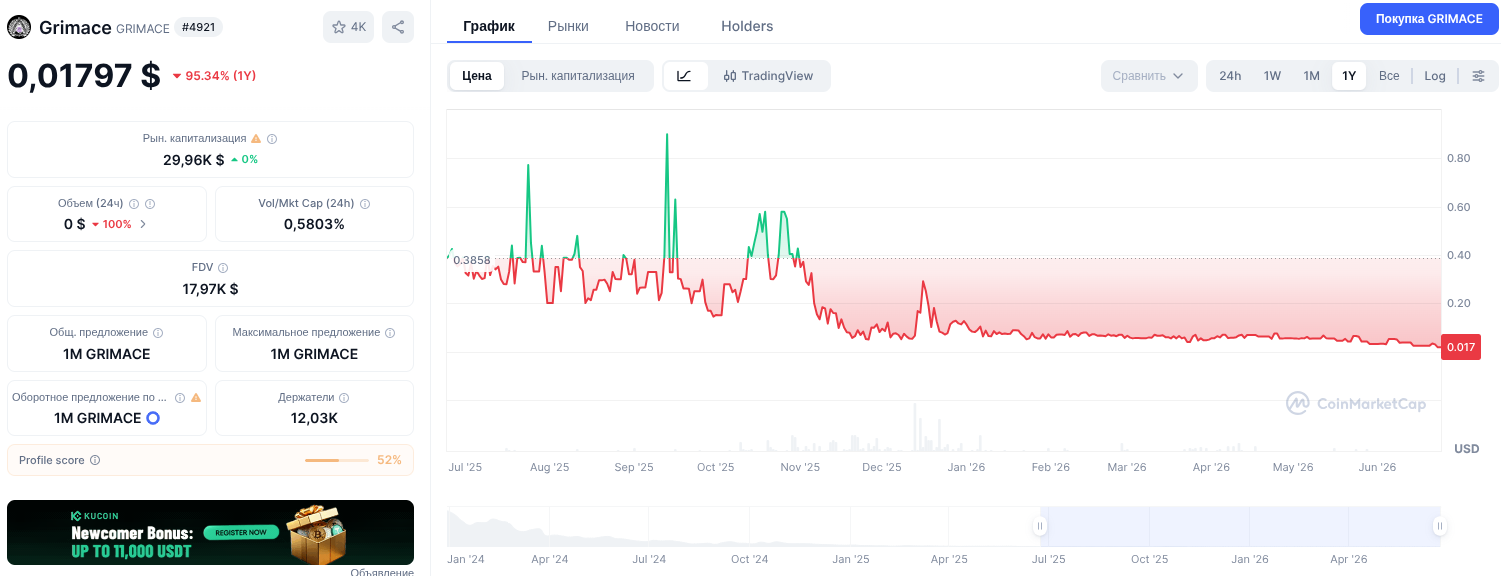1501x576 pixels.
Task: Open info icon beside Общ. предложение
Action: tap(158, 333)
